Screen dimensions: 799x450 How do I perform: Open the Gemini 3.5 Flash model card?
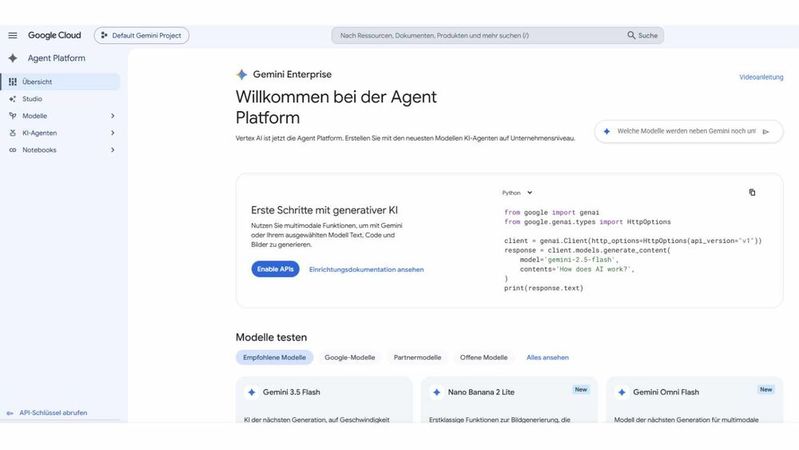click(324, 400)
